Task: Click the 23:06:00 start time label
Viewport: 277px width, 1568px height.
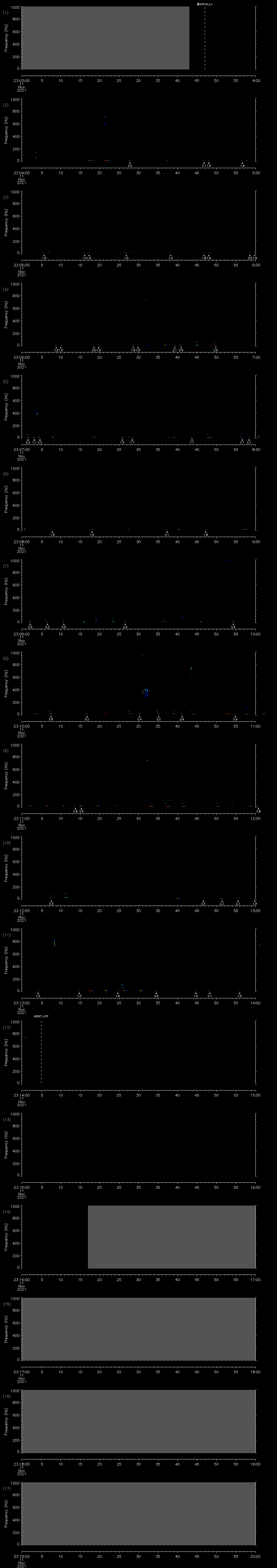Action: coord(21,357)
